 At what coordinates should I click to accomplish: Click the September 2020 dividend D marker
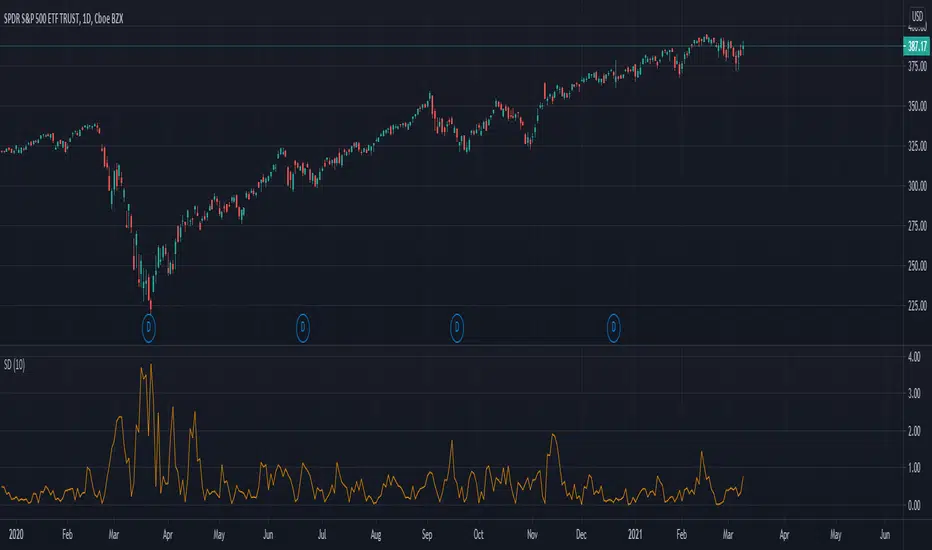(x=456, y=328)
